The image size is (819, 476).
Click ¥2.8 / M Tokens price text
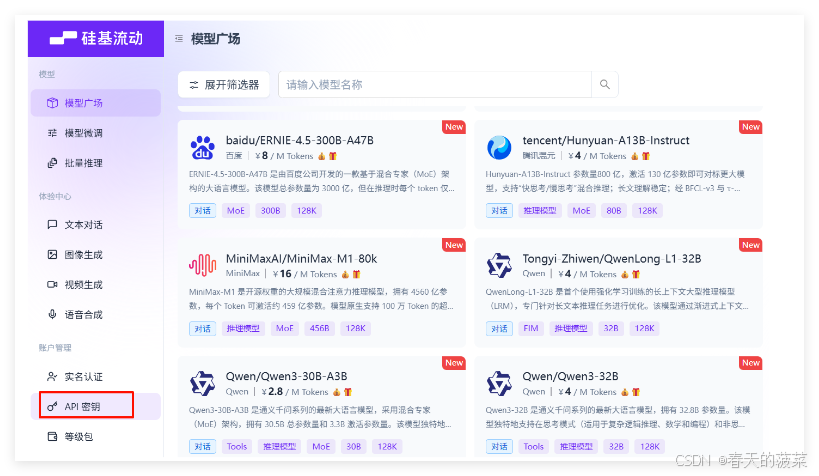pos(295,392)
